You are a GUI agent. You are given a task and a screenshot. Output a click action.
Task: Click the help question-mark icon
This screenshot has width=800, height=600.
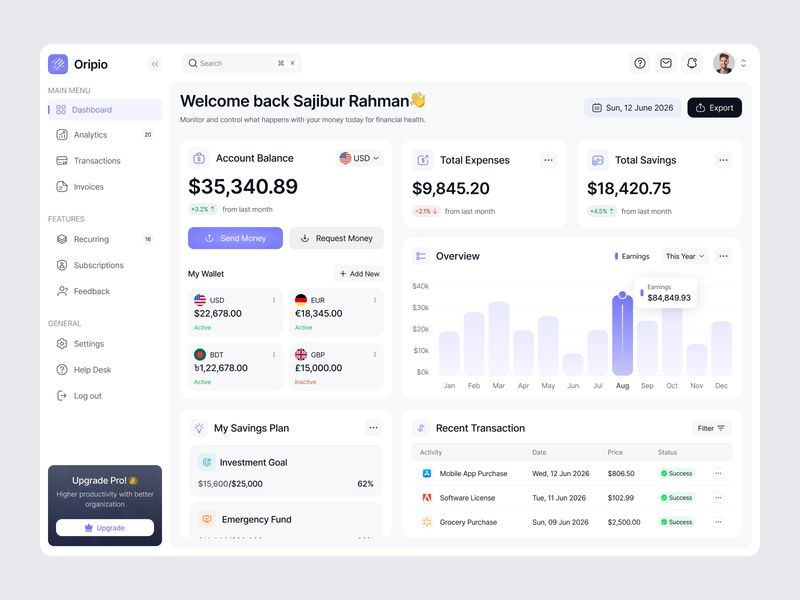pyautogui.click(x=639, y=63)
